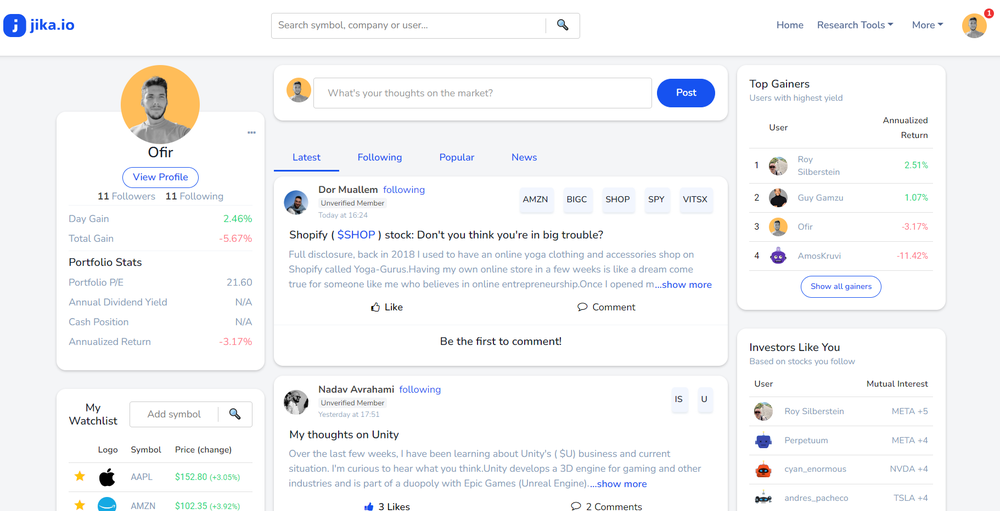Switch to the Following tab
The height and width of the screenshot is (511, 1000).
pos(379,158)
